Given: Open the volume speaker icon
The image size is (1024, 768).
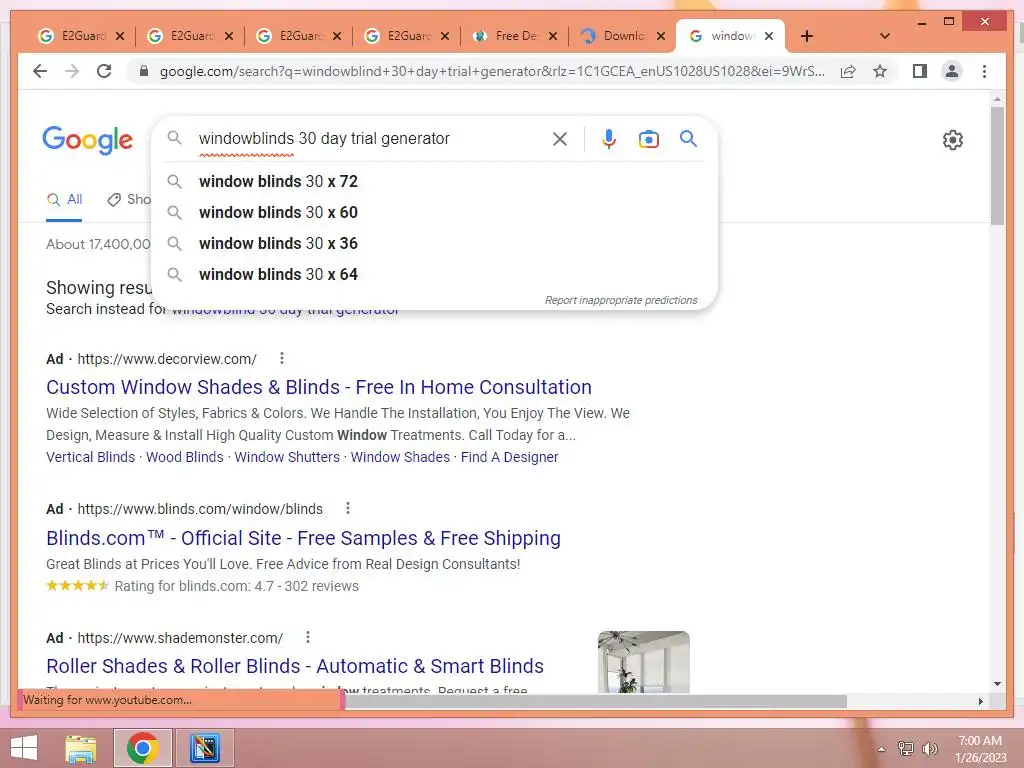Looking at the screenshot, I should point(930,748).
